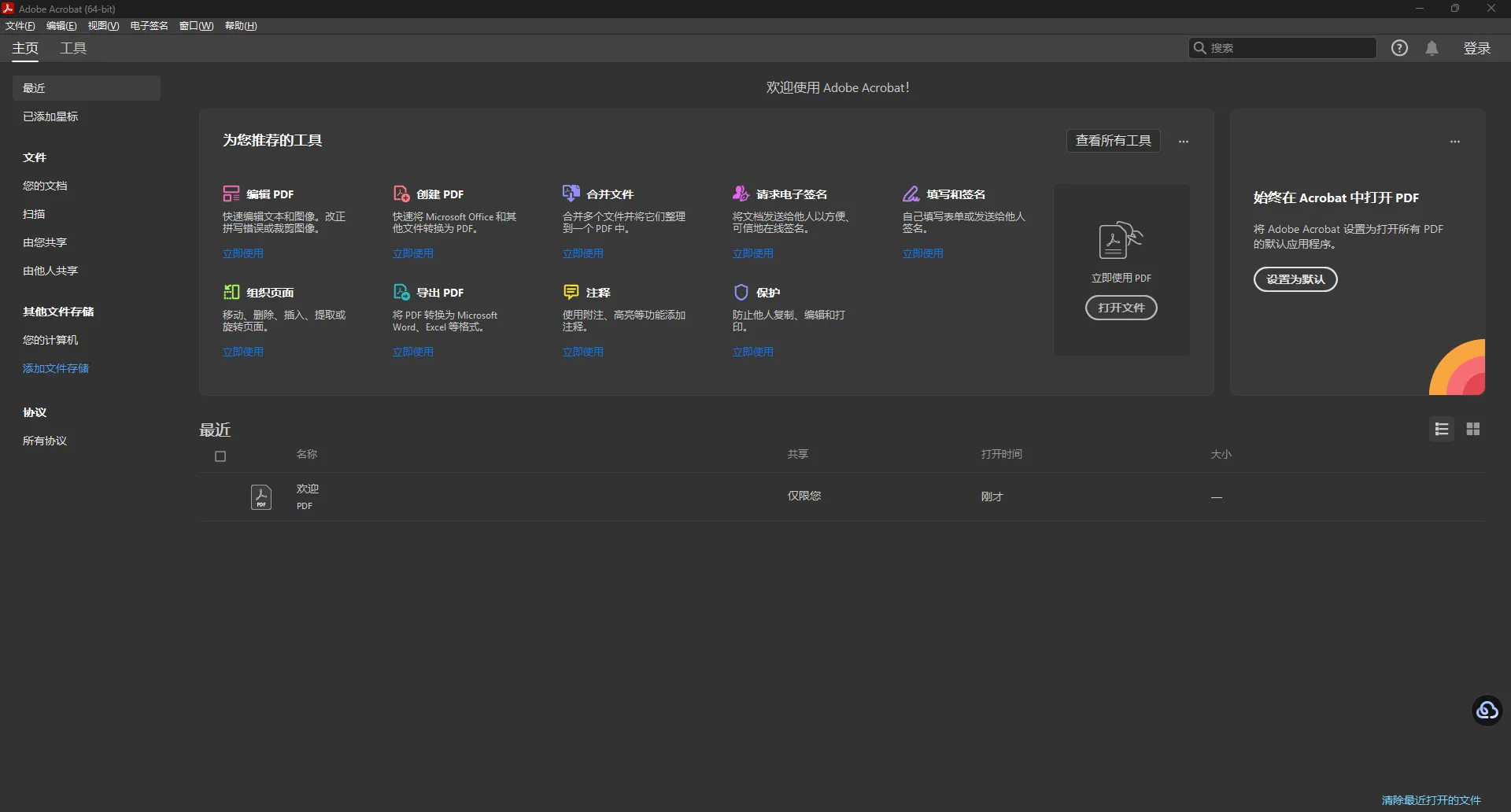Click the search magnifier icon
Viewport: 1511px width, 812px height.
point(1199,48)
